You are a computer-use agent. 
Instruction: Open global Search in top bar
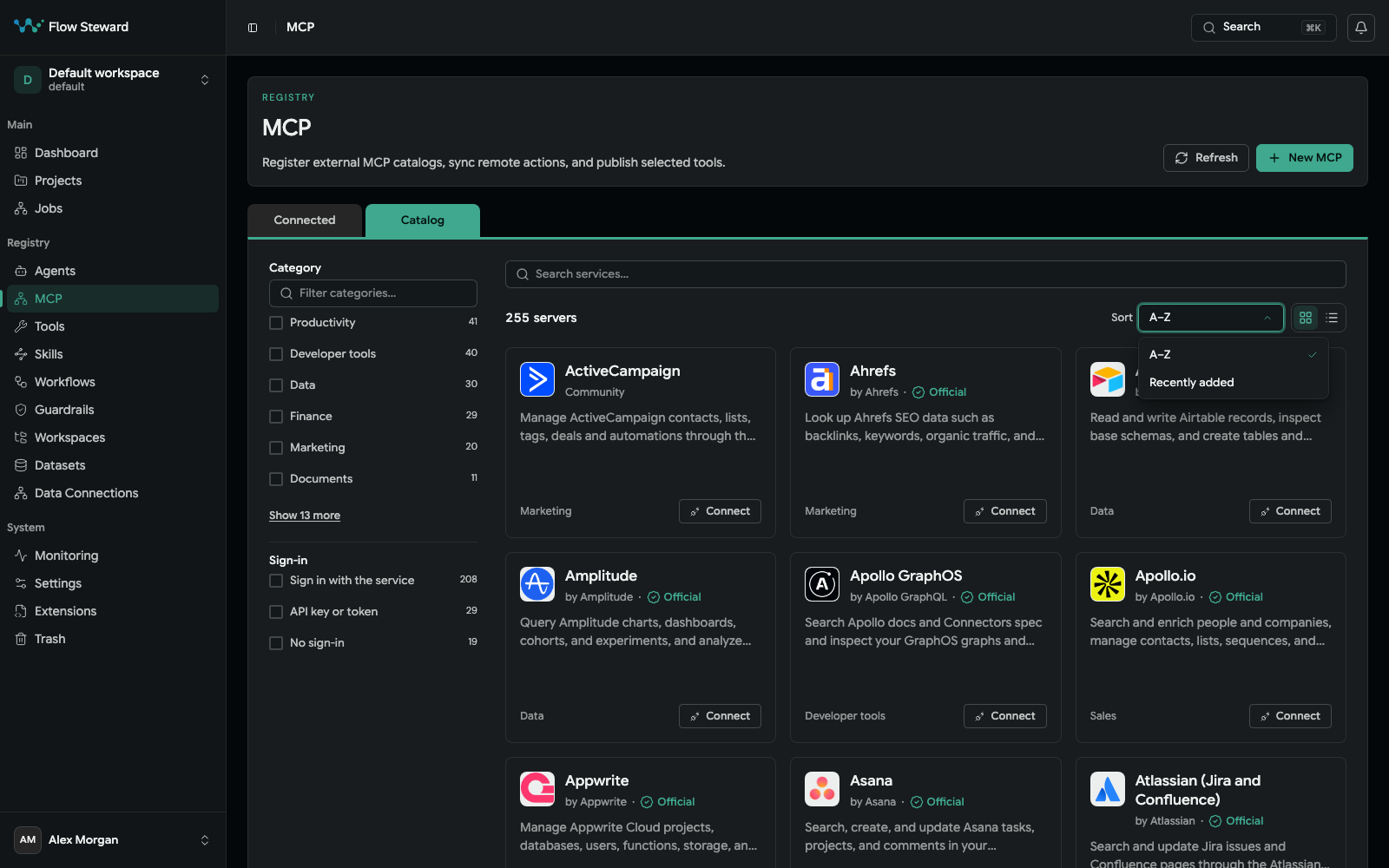coord(1264,28)
